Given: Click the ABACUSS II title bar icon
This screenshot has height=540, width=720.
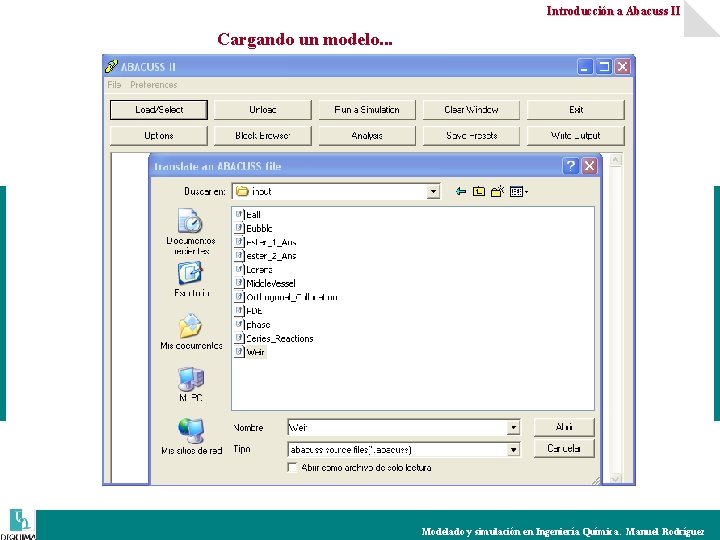Looking at the screenshot, I should point(111,67).
